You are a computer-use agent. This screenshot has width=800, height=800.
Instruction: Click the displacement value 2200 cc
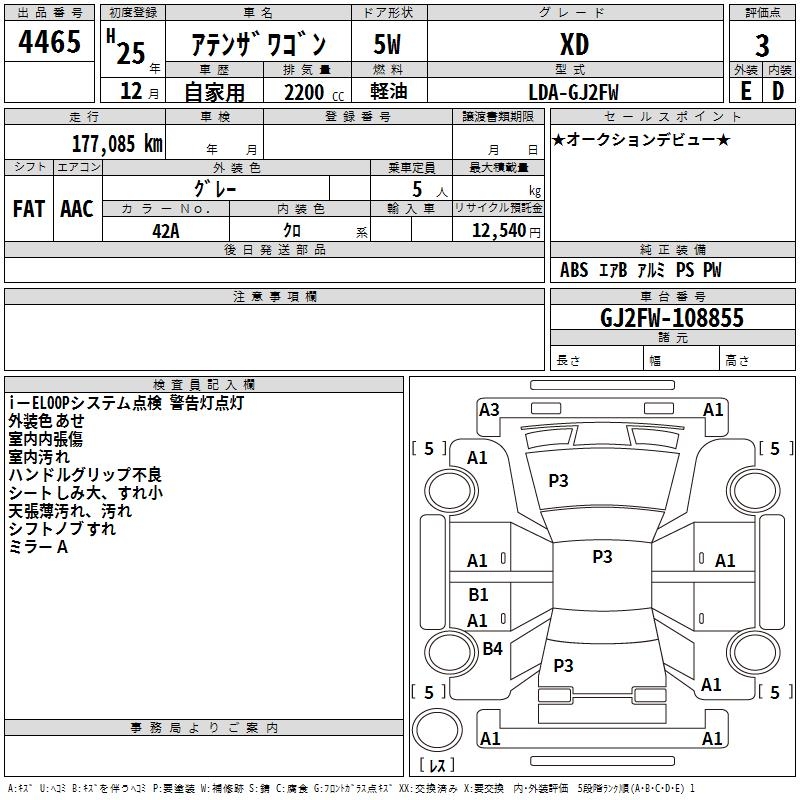pyautogui.click(x=314, y=93)
